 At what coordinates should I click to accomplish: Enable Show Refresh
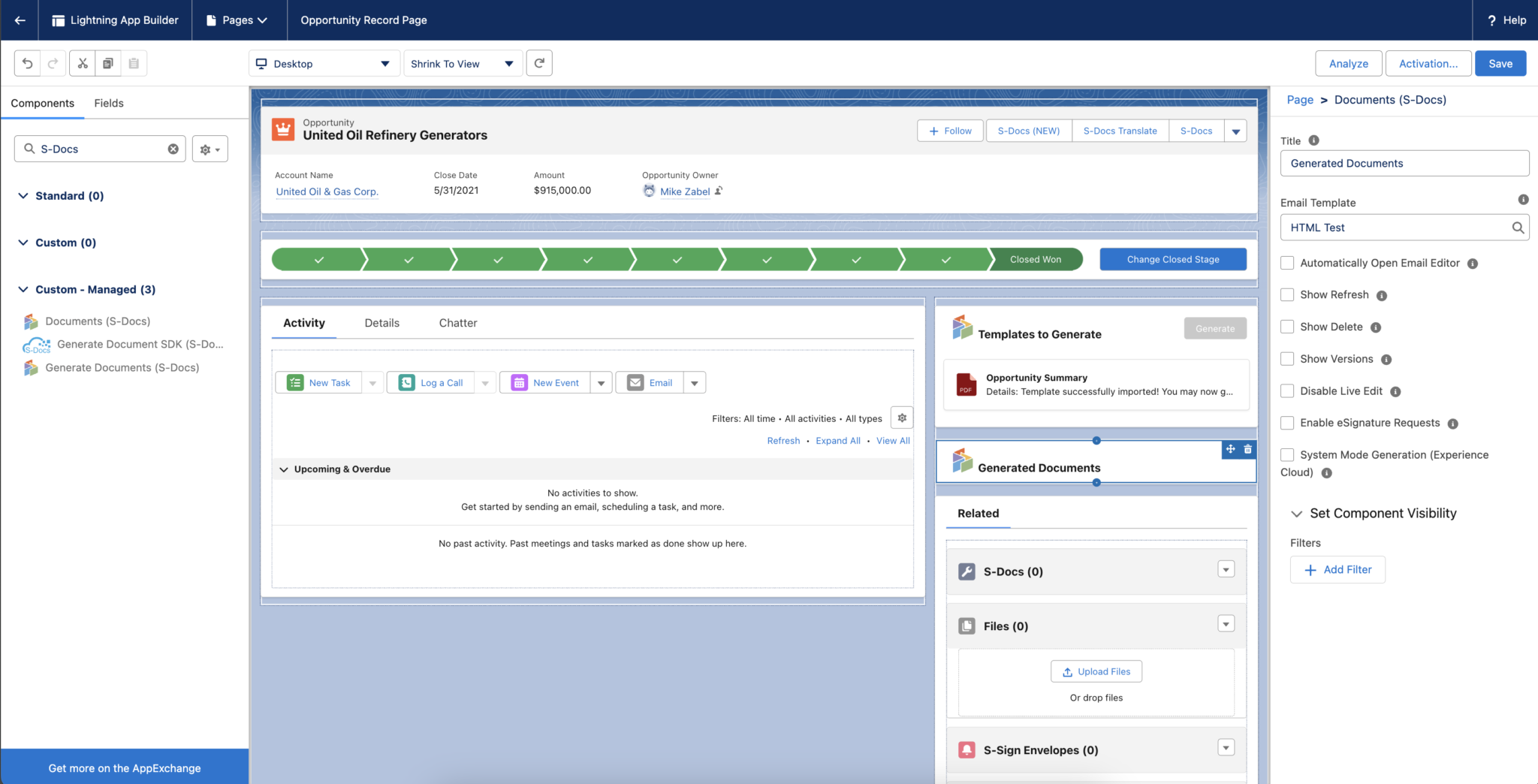tap(1286, 294)
